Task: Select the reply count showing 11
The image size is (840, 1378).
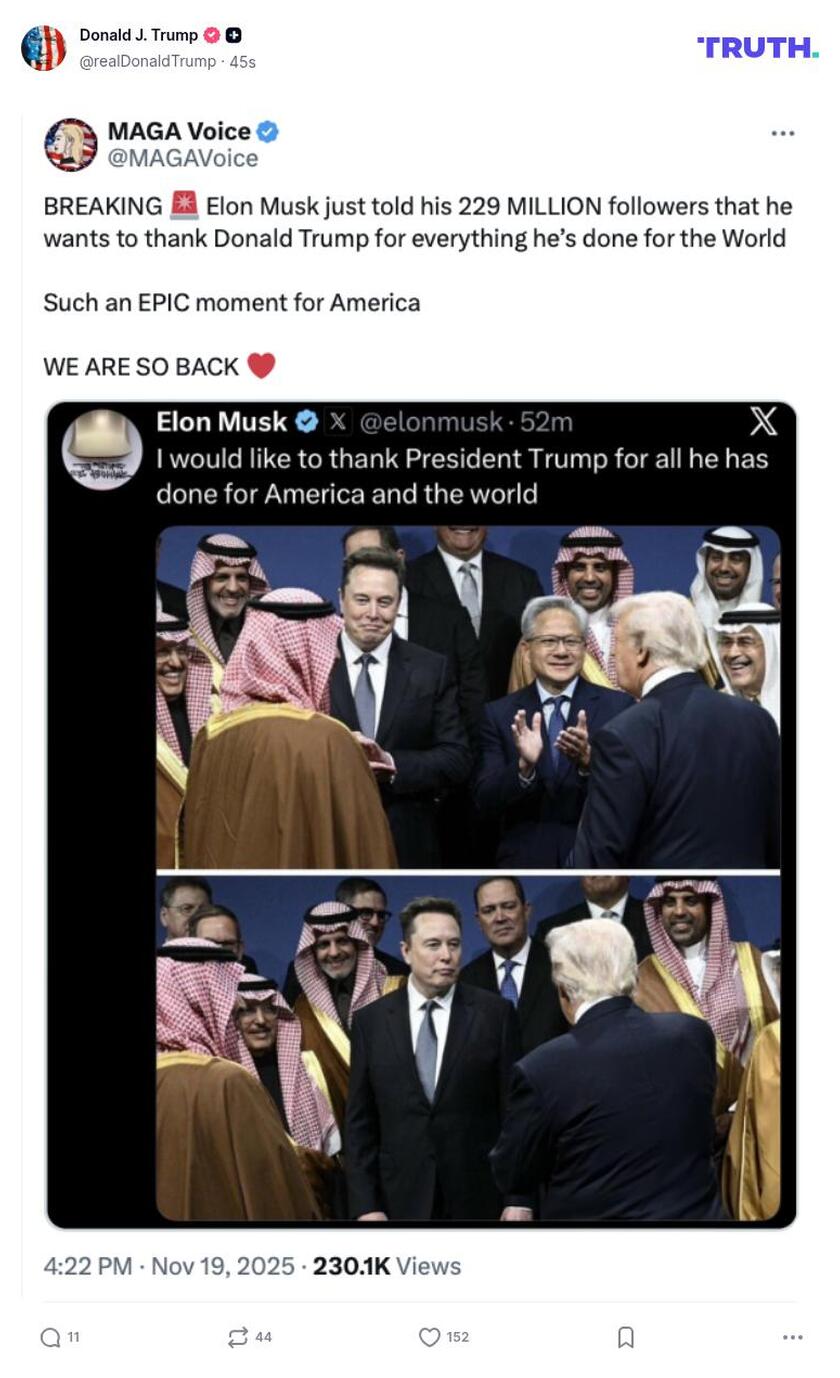Action: point(73,1336)
